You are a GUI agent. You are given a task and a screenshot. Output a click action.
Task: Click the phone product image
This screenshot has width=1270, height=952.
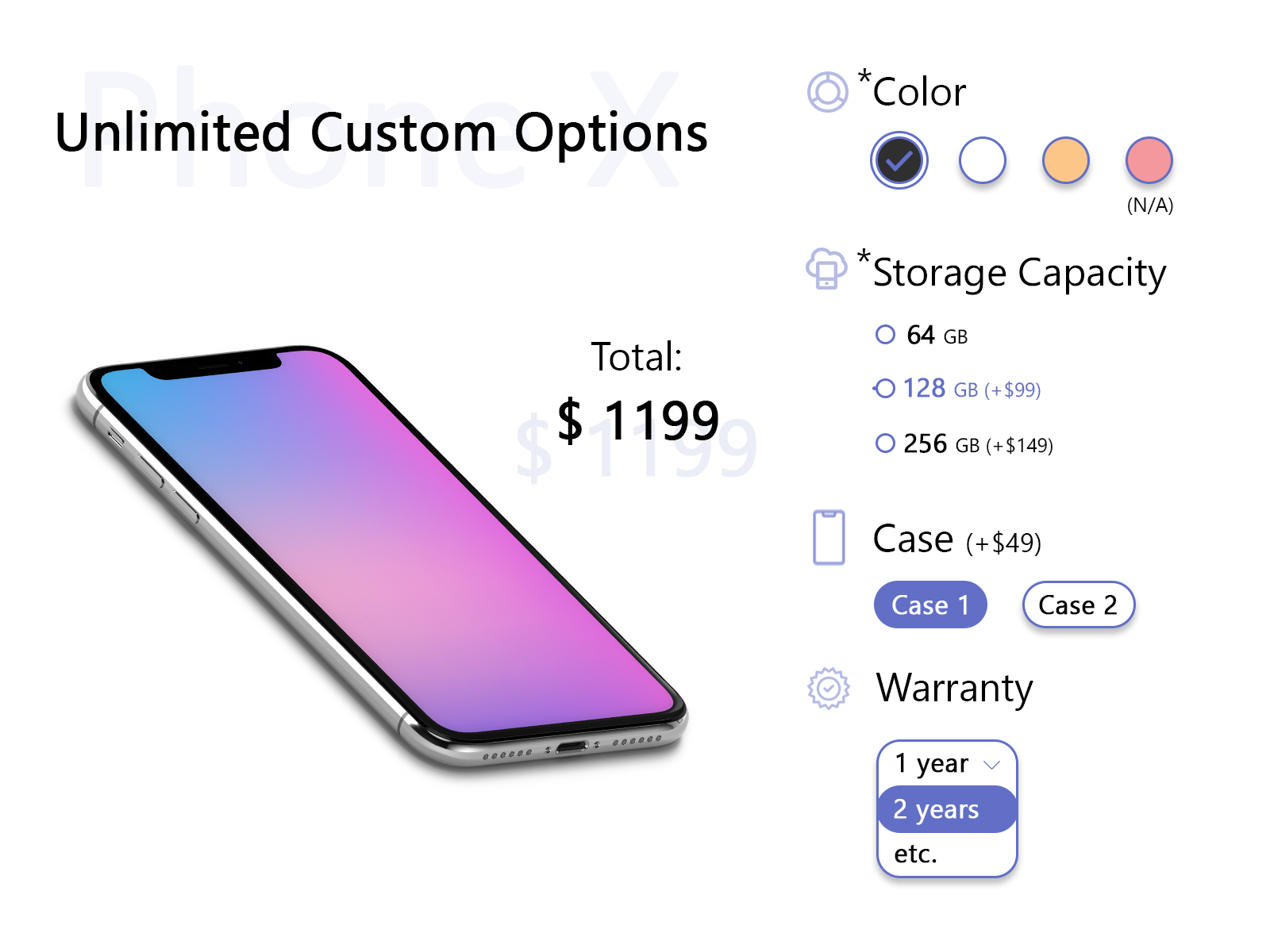click(x=381, y=555)
